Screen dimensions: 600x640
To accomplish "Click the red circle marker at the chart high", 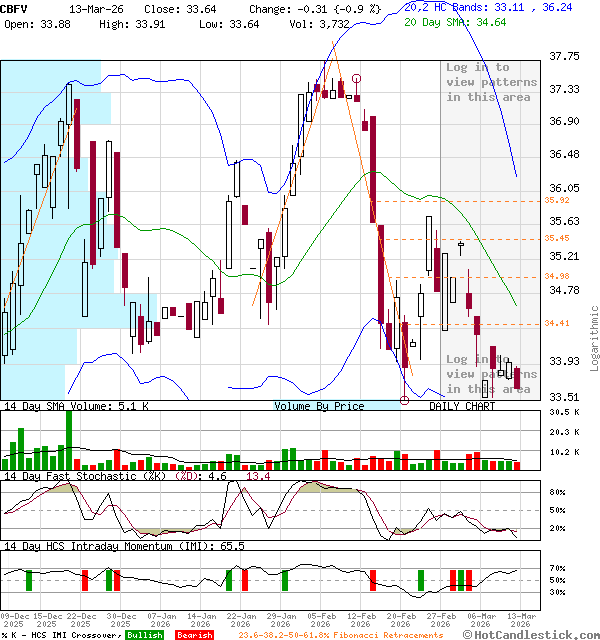I will point(356,78).
